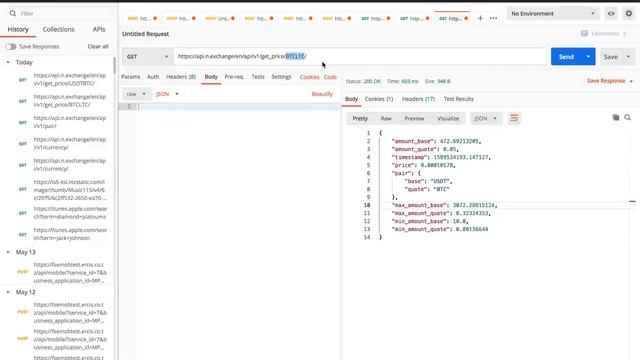
Task: Click the Cookies link
Action: pyautogui.click(x=309, y=77)
